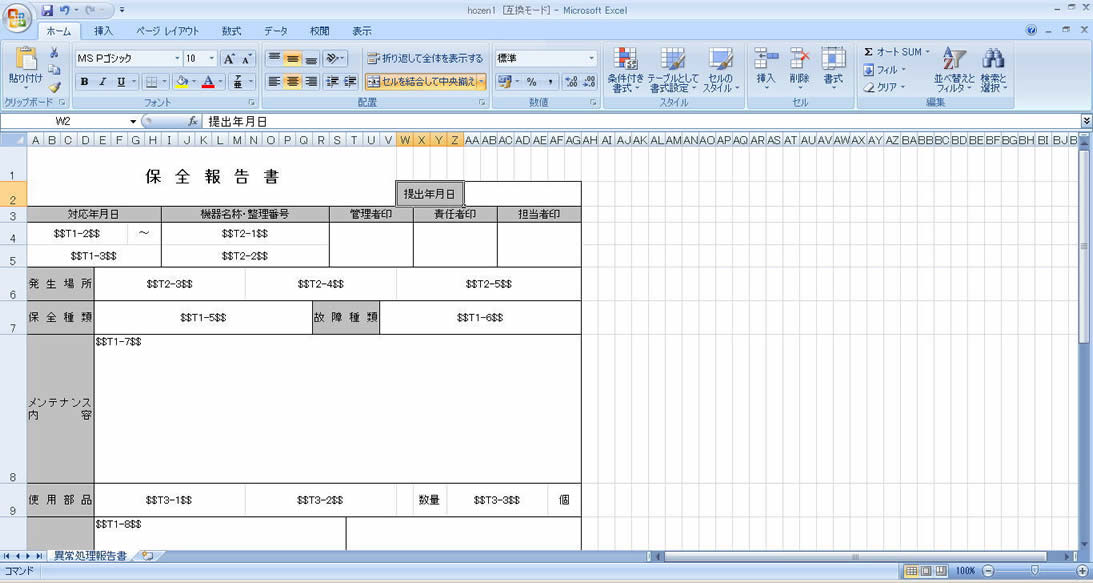The width and height of the screenshot is (1093, 583).
Task: Click in the formula bar text field
Action: (x=640, y=121)
